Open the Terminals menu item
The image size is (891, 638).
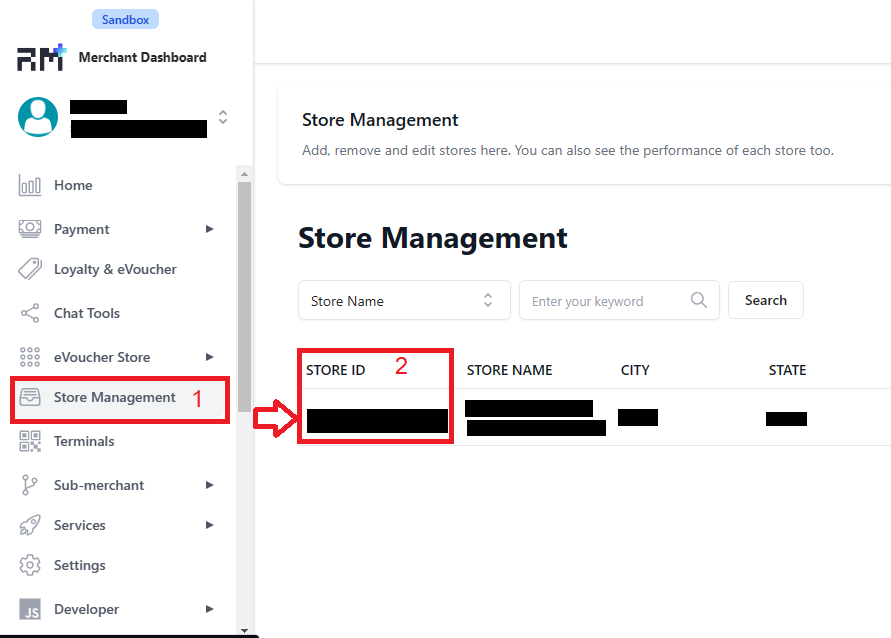tap(84, 441)
